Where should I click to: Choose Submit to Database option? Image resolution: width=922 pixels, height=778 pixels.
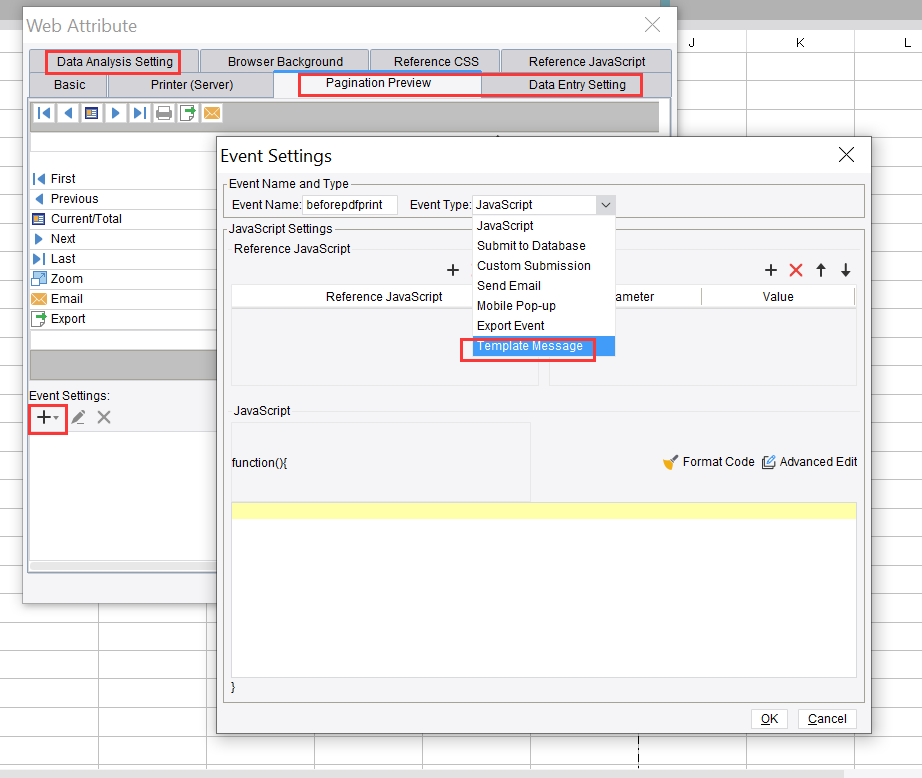[544, 246]
